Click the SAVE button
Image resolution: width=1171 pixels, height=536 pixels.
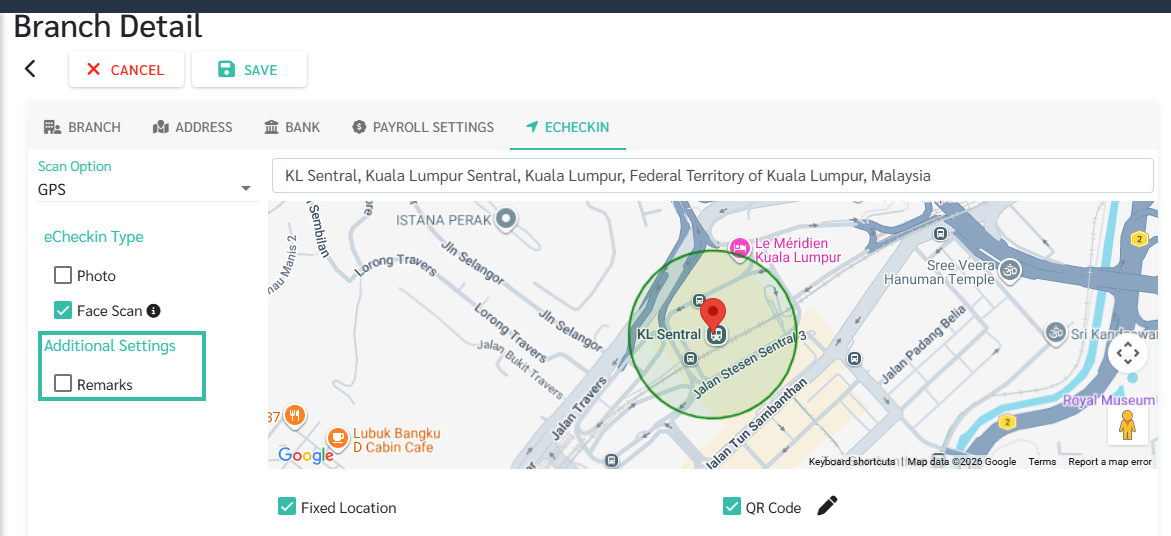click(249, 69)
